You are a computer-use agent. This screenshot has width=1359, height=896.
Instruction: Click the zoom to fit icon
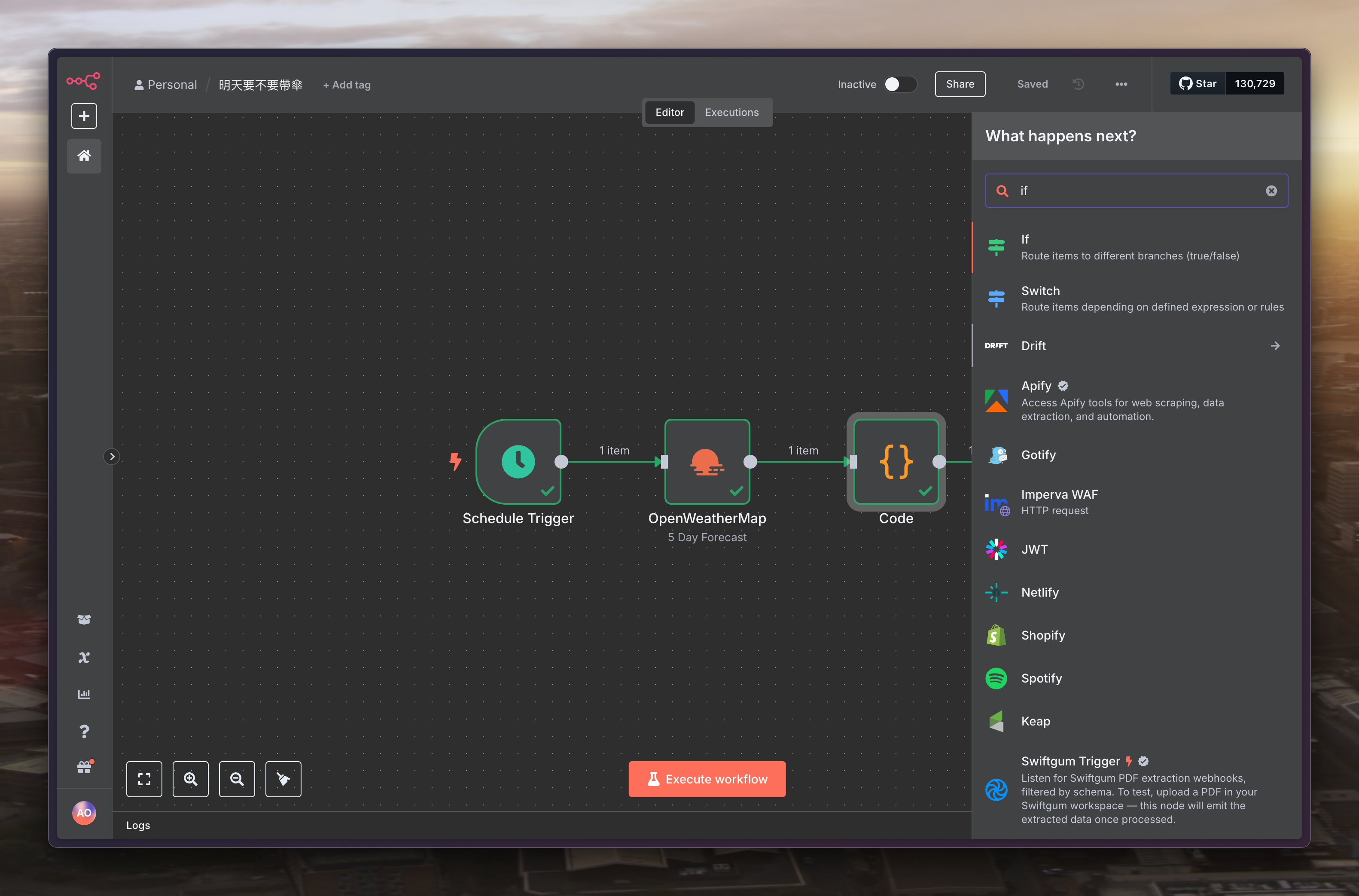pos(144,779)
